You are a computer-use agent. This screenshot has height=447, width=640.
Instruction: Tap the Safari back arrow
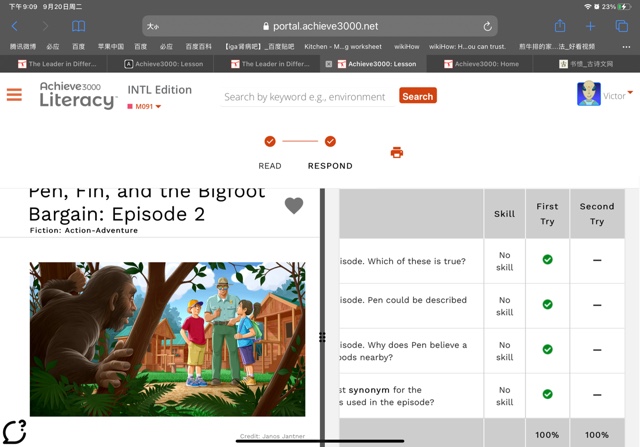point(15,26)
